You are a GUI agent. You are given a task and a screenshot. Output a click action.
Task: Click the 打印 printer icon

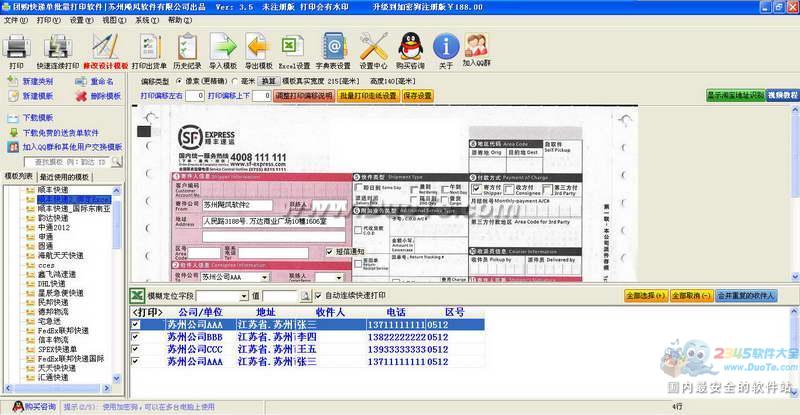tap(16, 47)
